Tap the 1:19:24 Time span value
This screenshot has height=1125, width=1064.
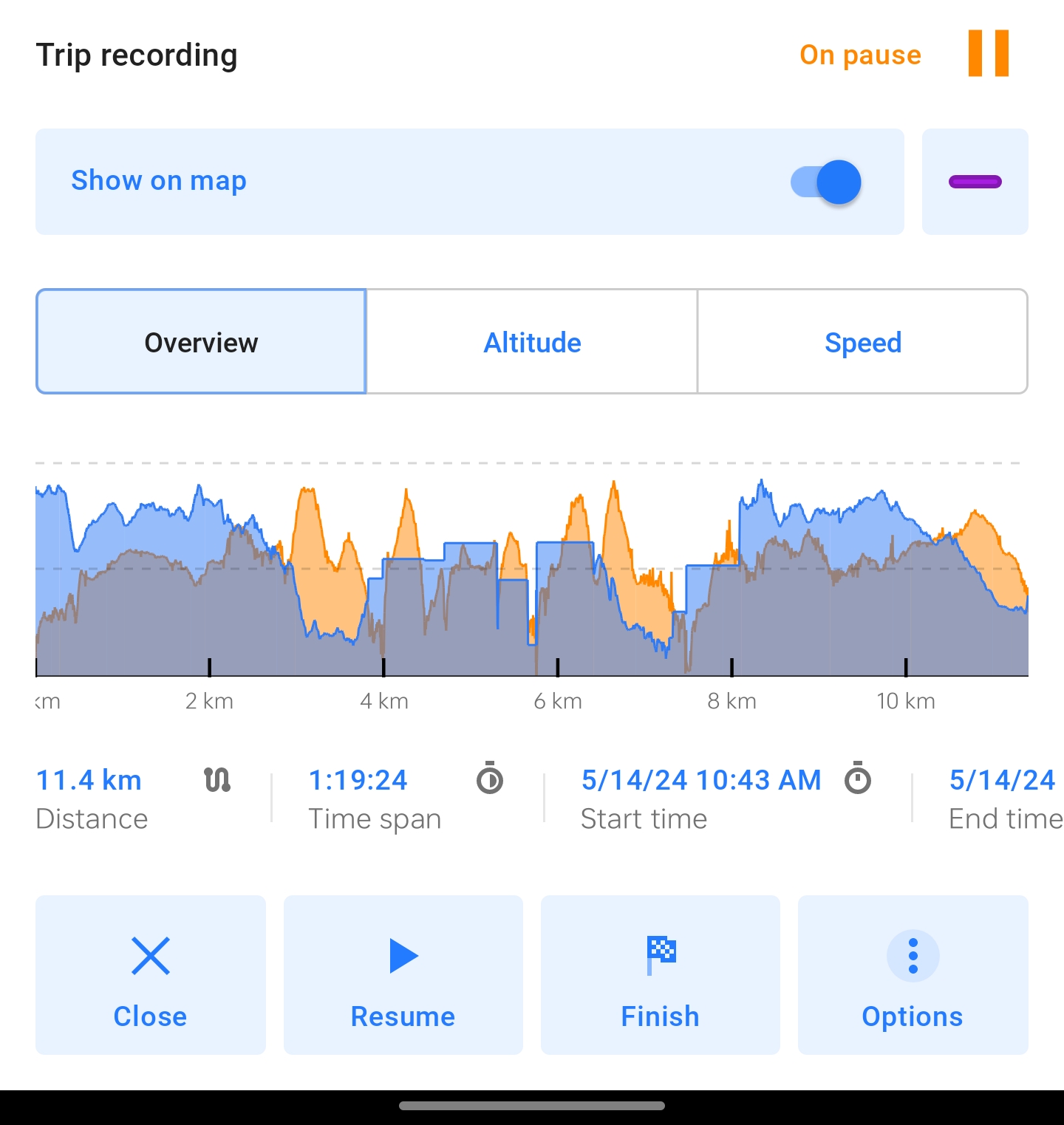pos(358,780)
